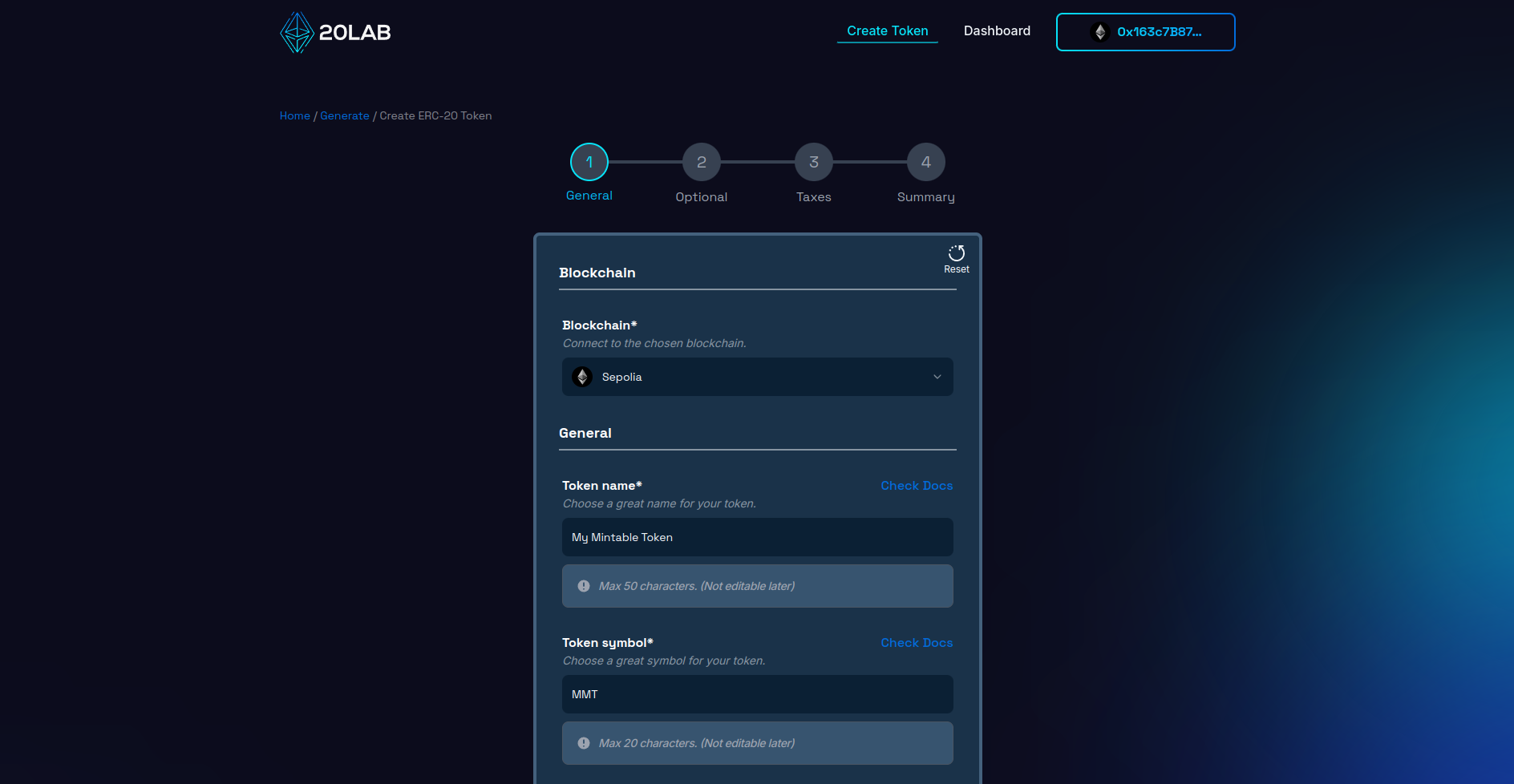The width and height of the screenshot is (1514, 784).
Task: Go to Generate breadcrumb
Action: (x=345, y=115)
